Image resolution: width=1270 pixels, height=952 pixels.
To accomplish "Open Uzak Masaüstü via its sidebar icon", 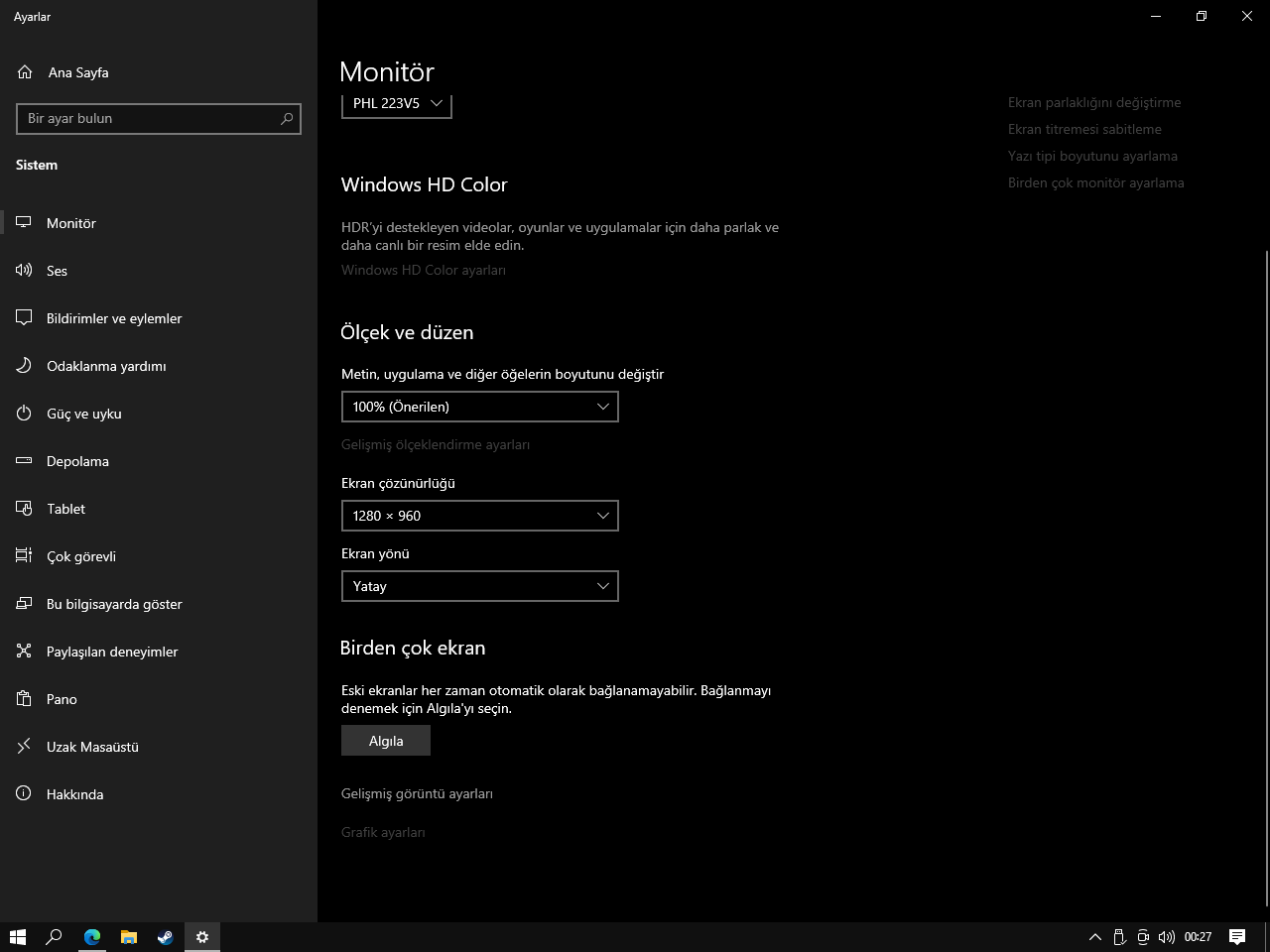I will tap(25, 747).
